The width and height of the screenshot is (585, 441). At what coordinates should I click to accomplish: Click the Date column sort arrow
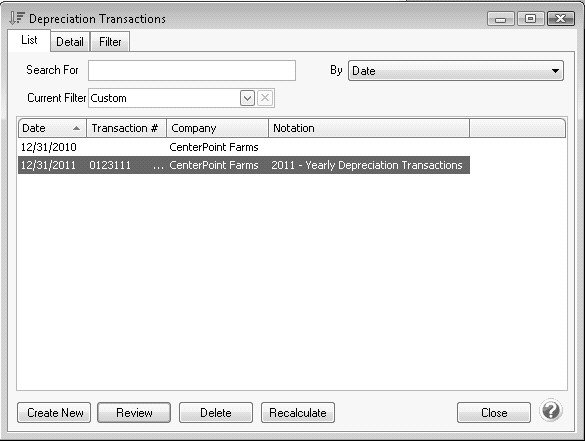point(76,128)
